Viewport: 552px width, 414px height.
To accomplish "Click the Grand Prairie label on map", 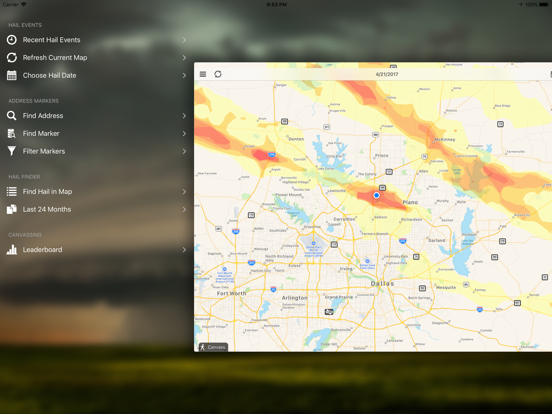I will click(x=339, y=297).
